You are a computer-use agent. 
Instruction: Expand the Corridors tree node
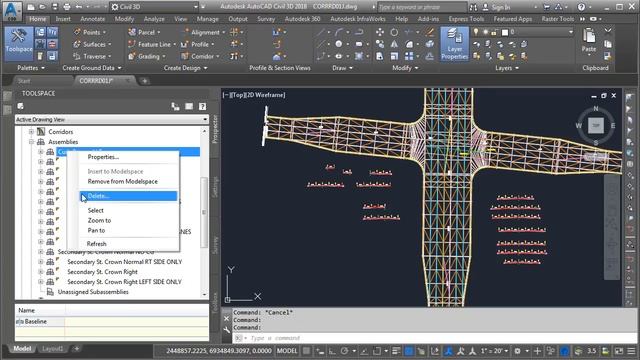[31, 132]
